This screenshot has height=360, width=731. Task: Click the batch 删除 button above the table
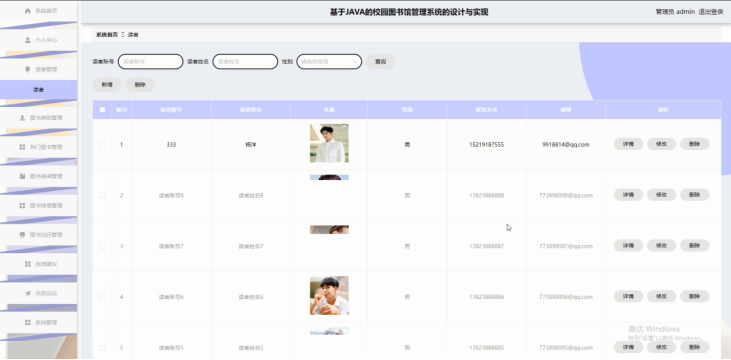click(140, 84)
